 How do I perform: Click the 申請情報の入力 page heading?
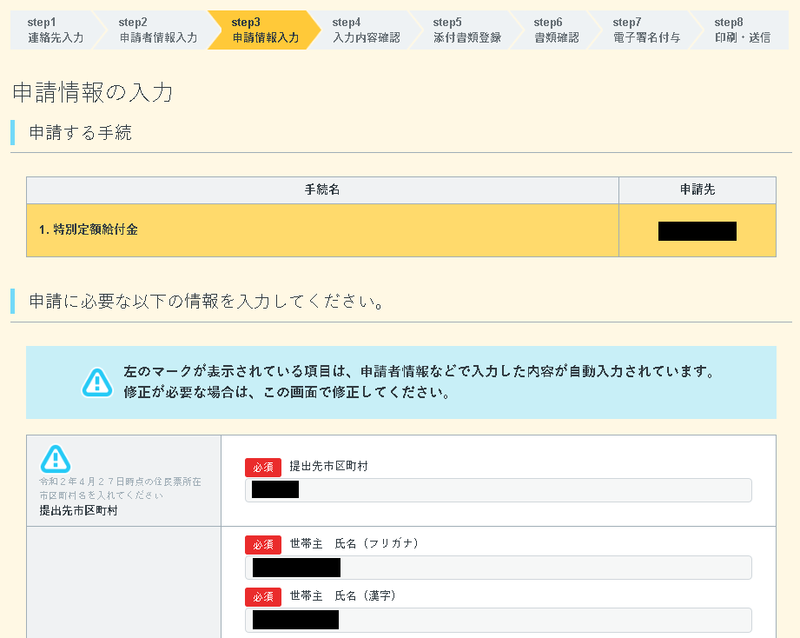(92, 93)
